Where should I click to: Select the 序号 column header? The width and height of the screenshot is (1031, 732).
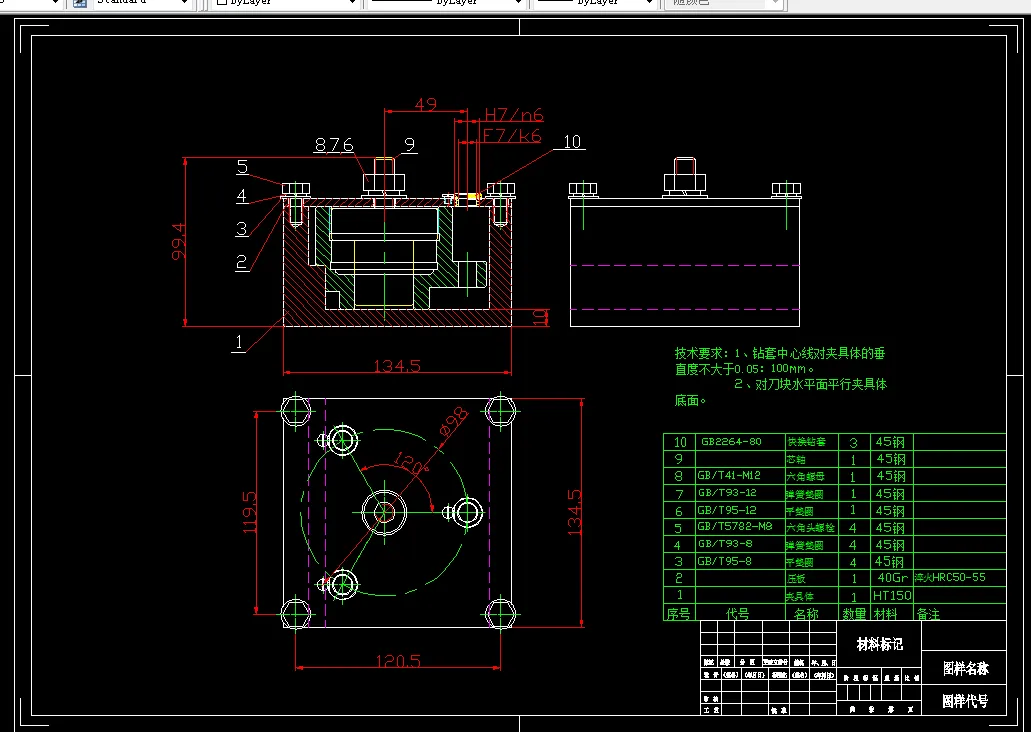(x=678, y=614)
